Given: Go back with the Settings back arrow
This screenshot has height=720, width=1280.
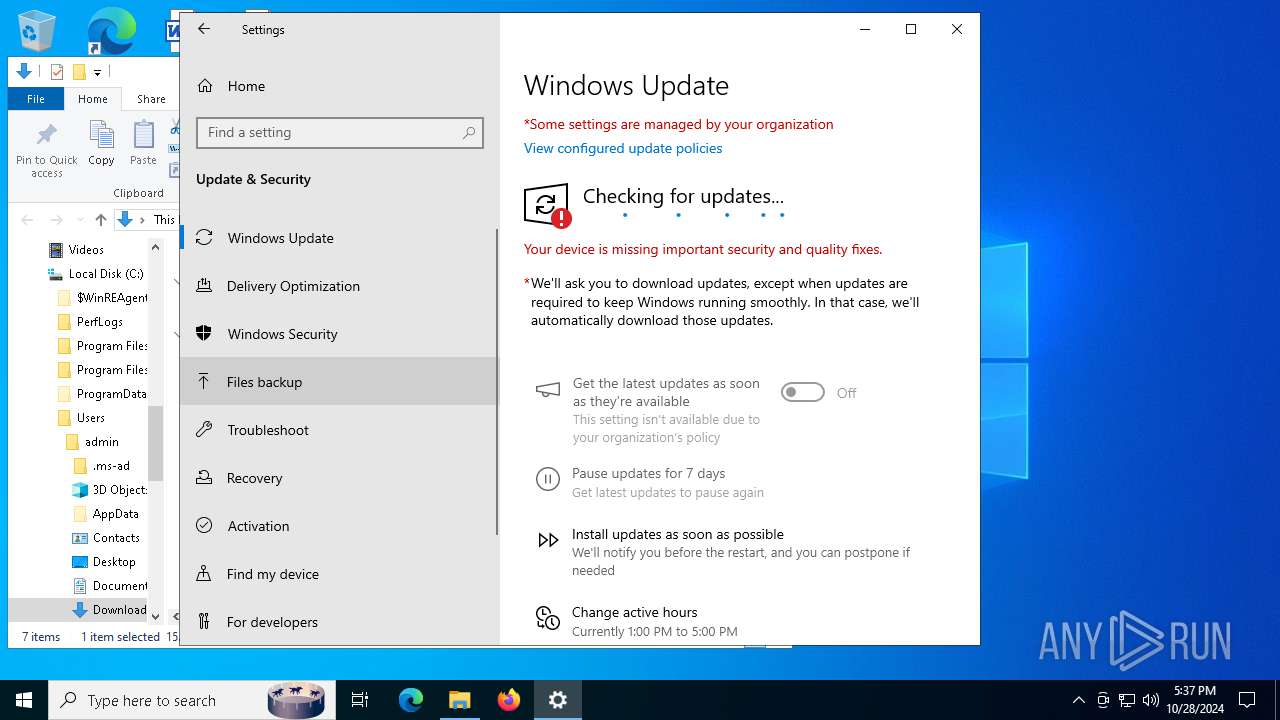Looking at the screenshot, I should (204, 29).
